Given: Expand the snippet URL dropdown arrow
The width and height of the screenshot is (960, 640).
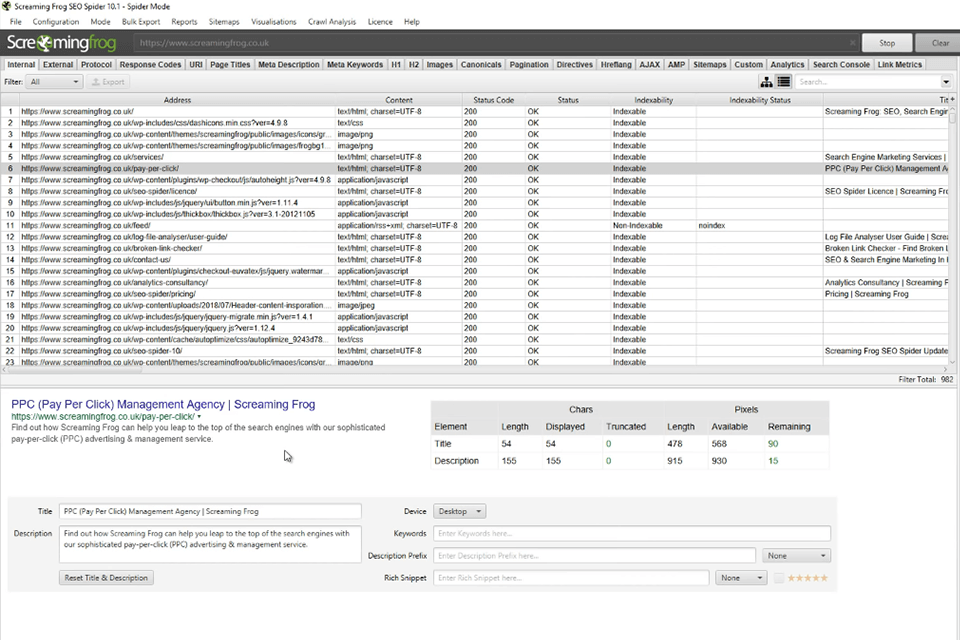Looking at the screenshot, I should tap(199, 416).
